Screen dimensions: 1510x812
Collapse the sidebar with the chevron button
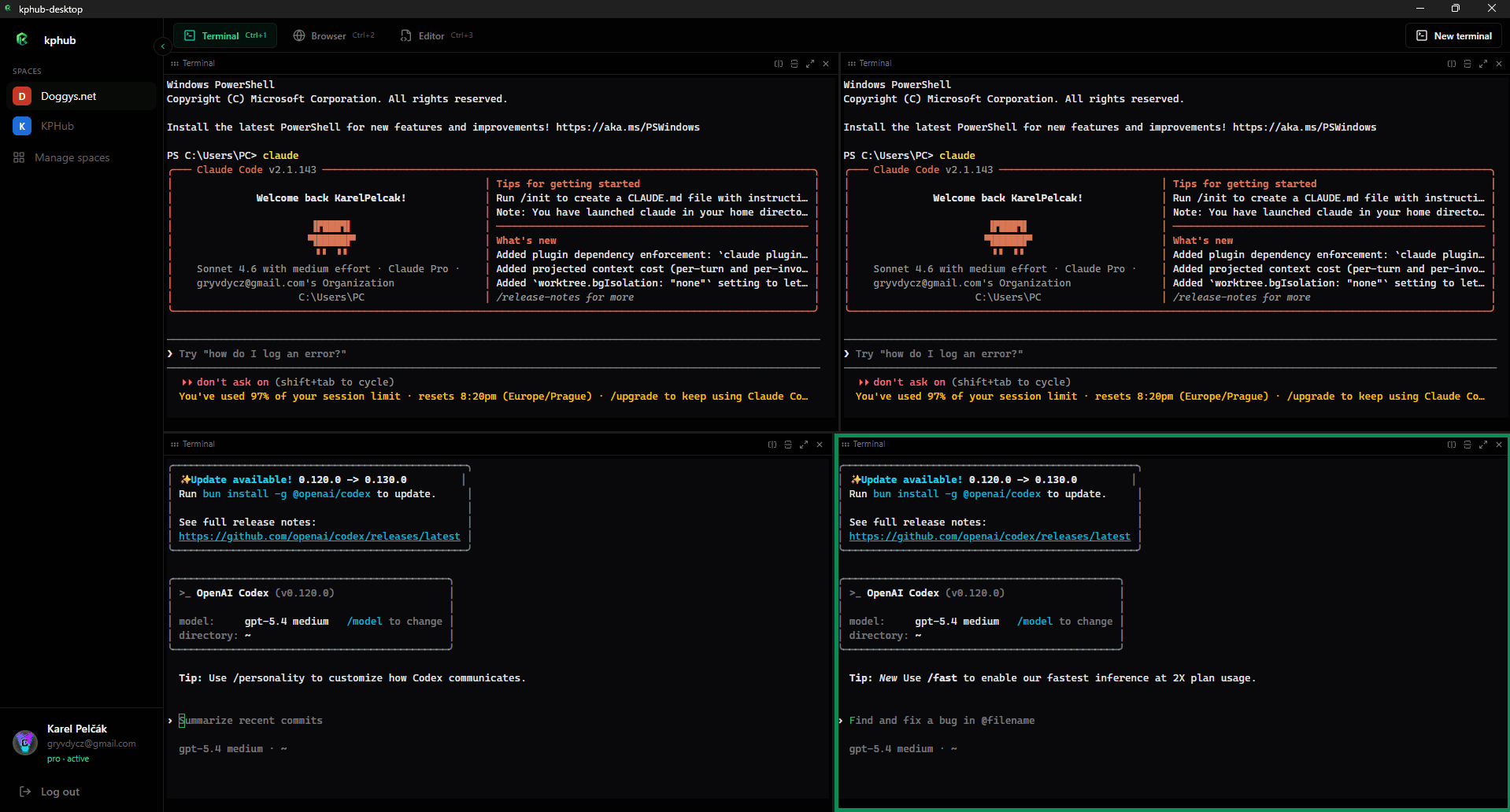click(162, 46)
